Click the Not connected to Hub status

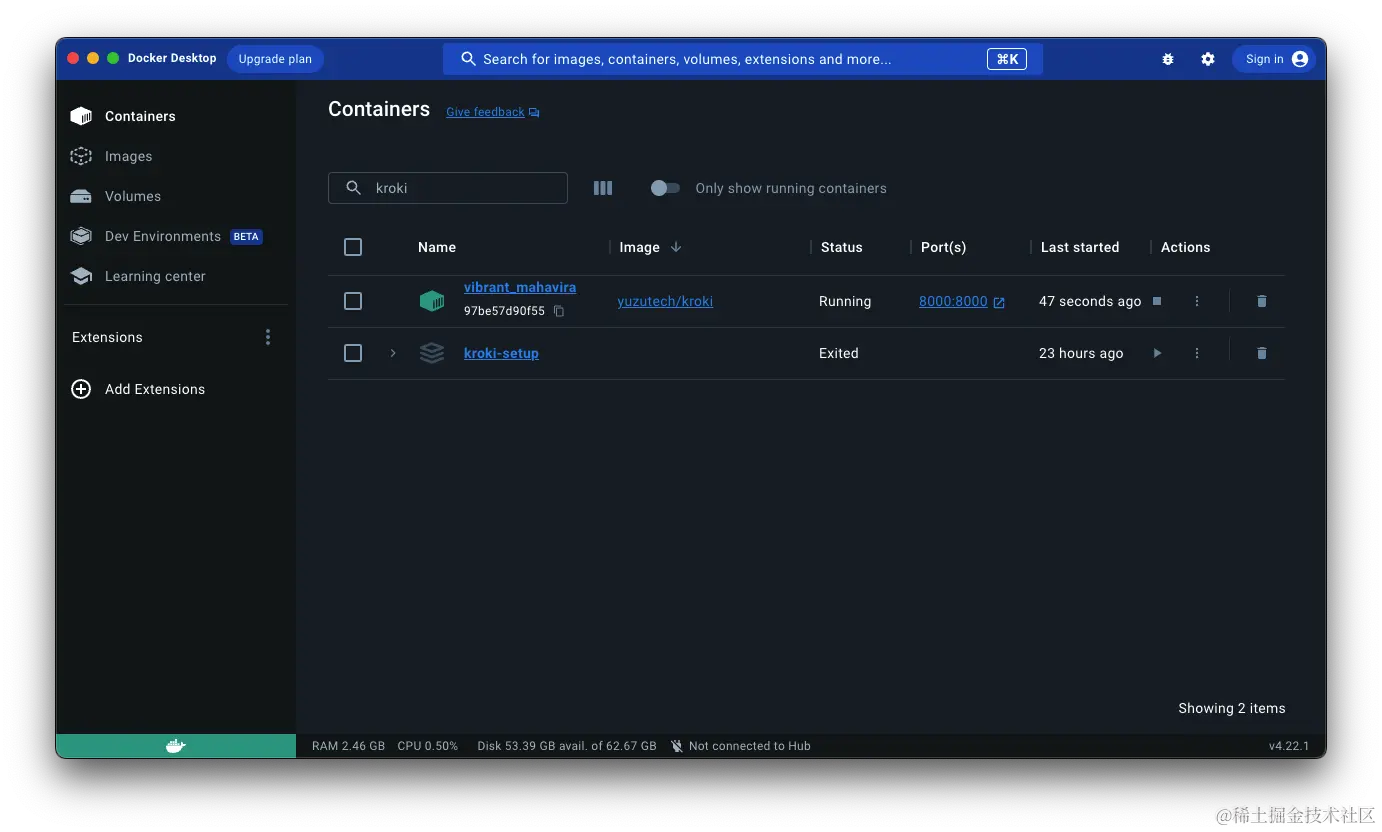740,746
